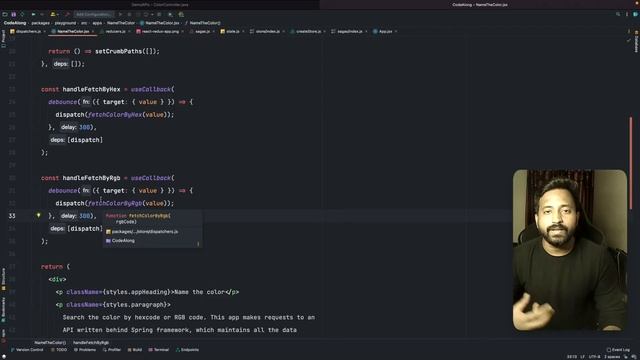Open the TODO tool window
This screenshot has width=640, height=360.
[59, 350]
